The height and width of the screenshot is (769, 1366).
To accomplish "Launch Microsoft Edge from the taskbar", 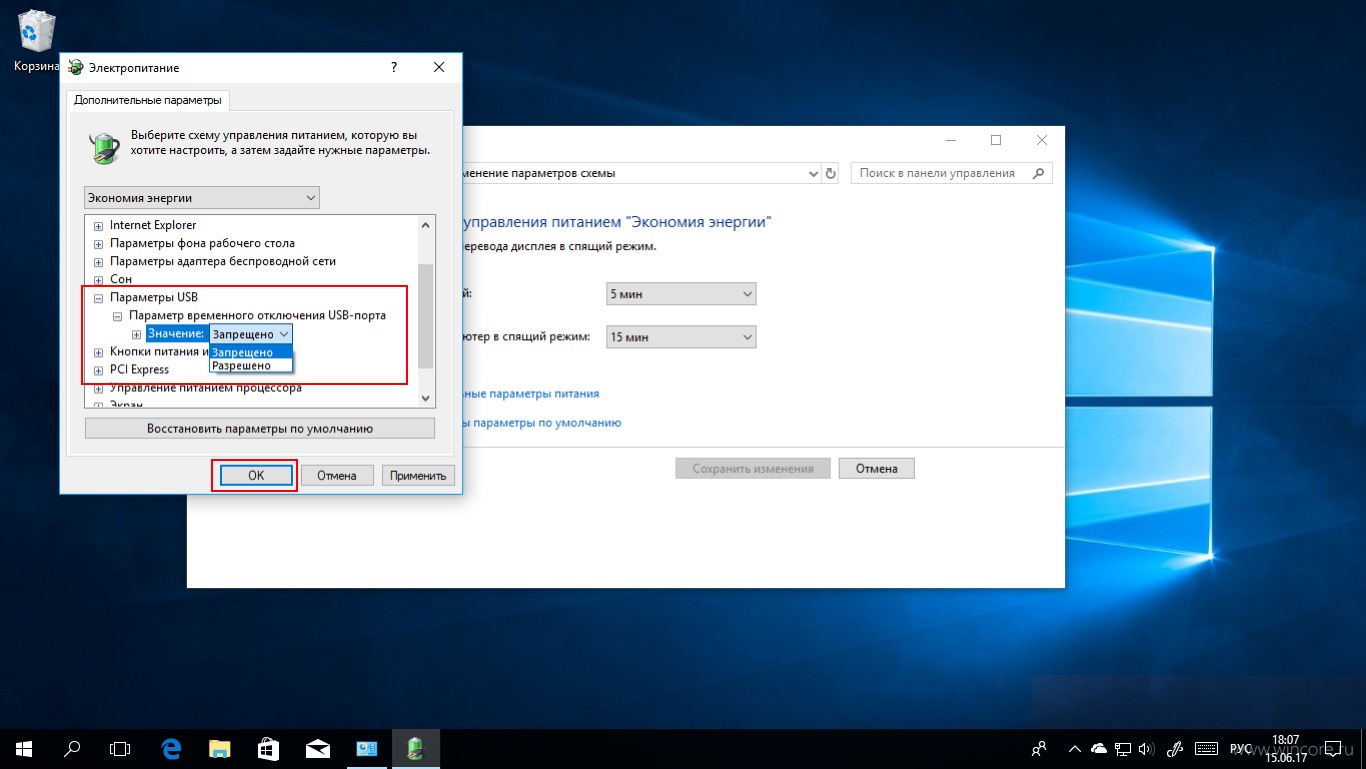I will pos(170,747).
